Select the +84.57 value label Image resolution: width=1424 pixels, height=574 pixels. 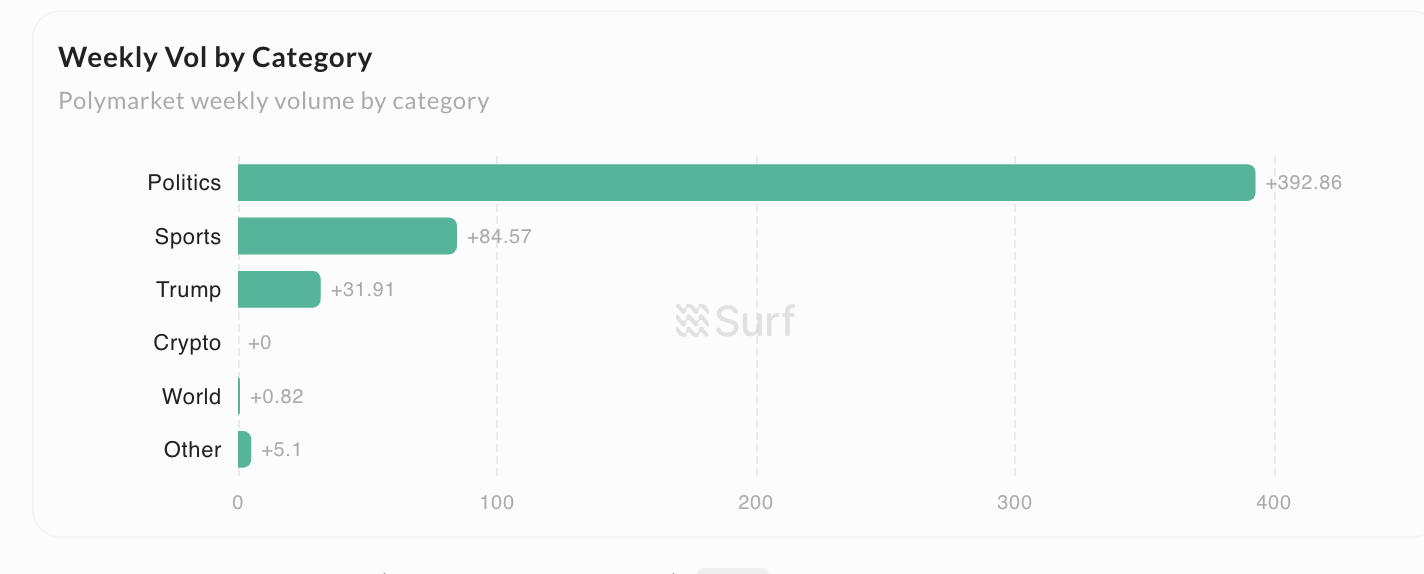tap(499, 237)
